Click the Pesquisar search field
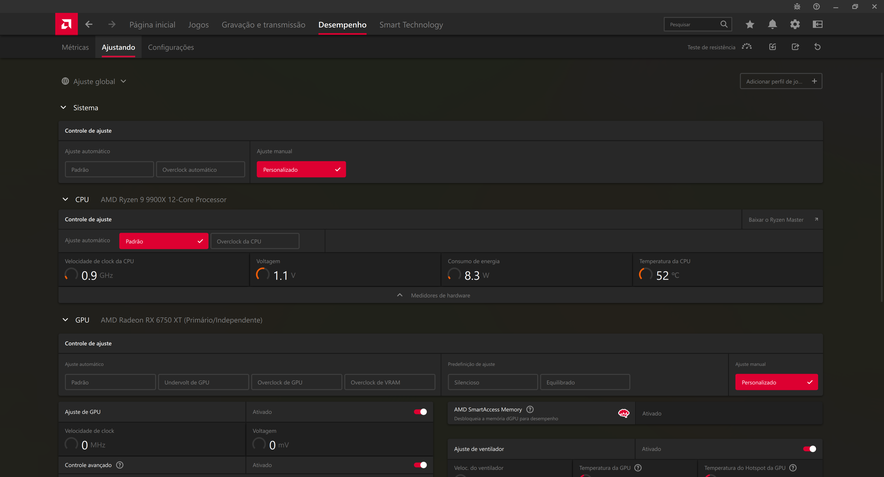The image size is (884, 477). tap(698, 24)
